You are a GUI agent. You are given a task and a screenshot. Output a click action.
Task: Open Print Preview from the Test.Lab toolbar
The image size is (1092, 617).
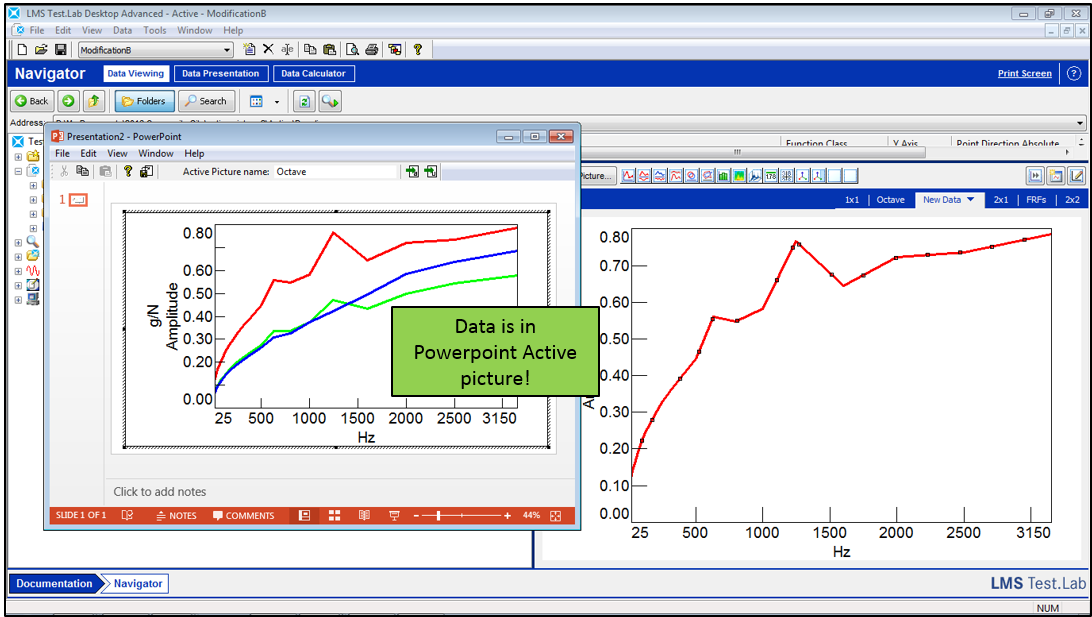(x=352, y=49)
